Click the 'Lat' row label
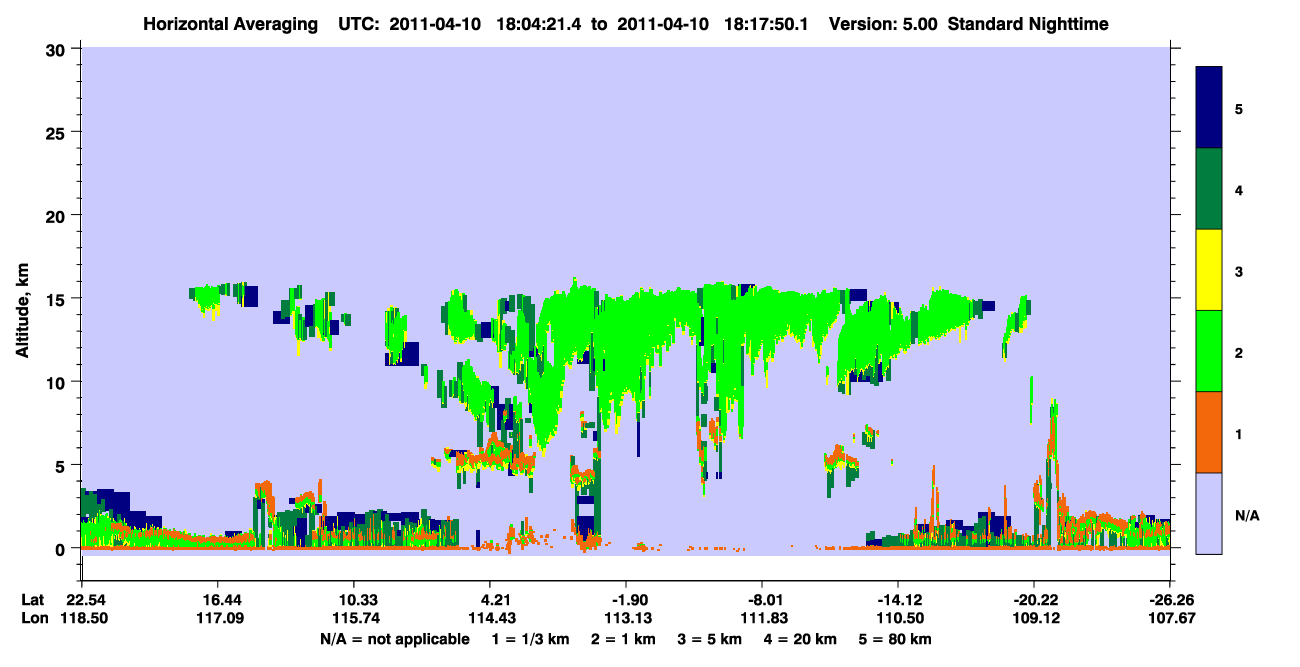The height and width of the screenshot is (667, 1300). tap(33, 600)
